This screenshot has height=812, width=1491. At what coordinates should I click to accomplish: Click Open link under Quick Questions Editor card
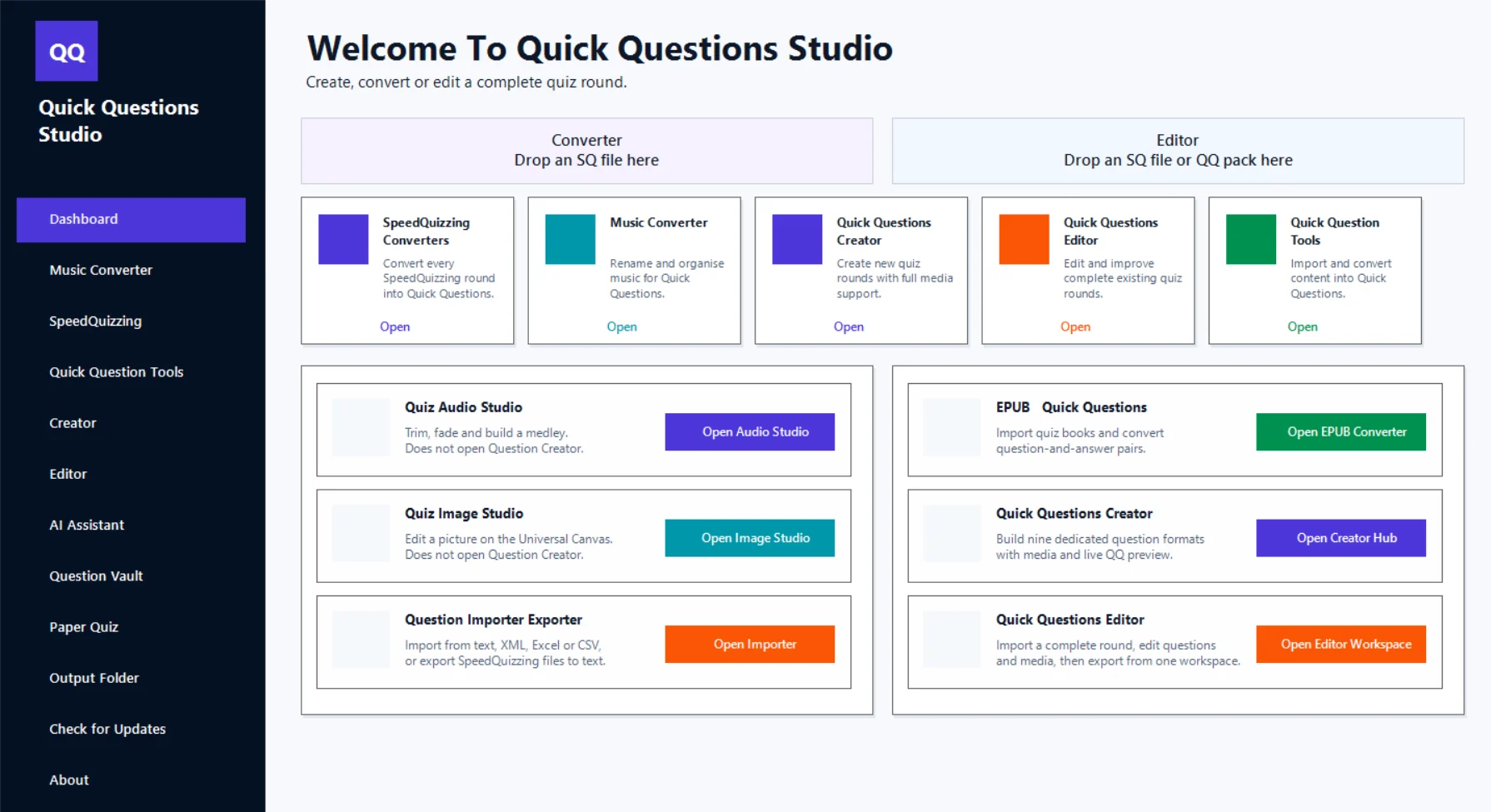click(x=1075, y=326)
